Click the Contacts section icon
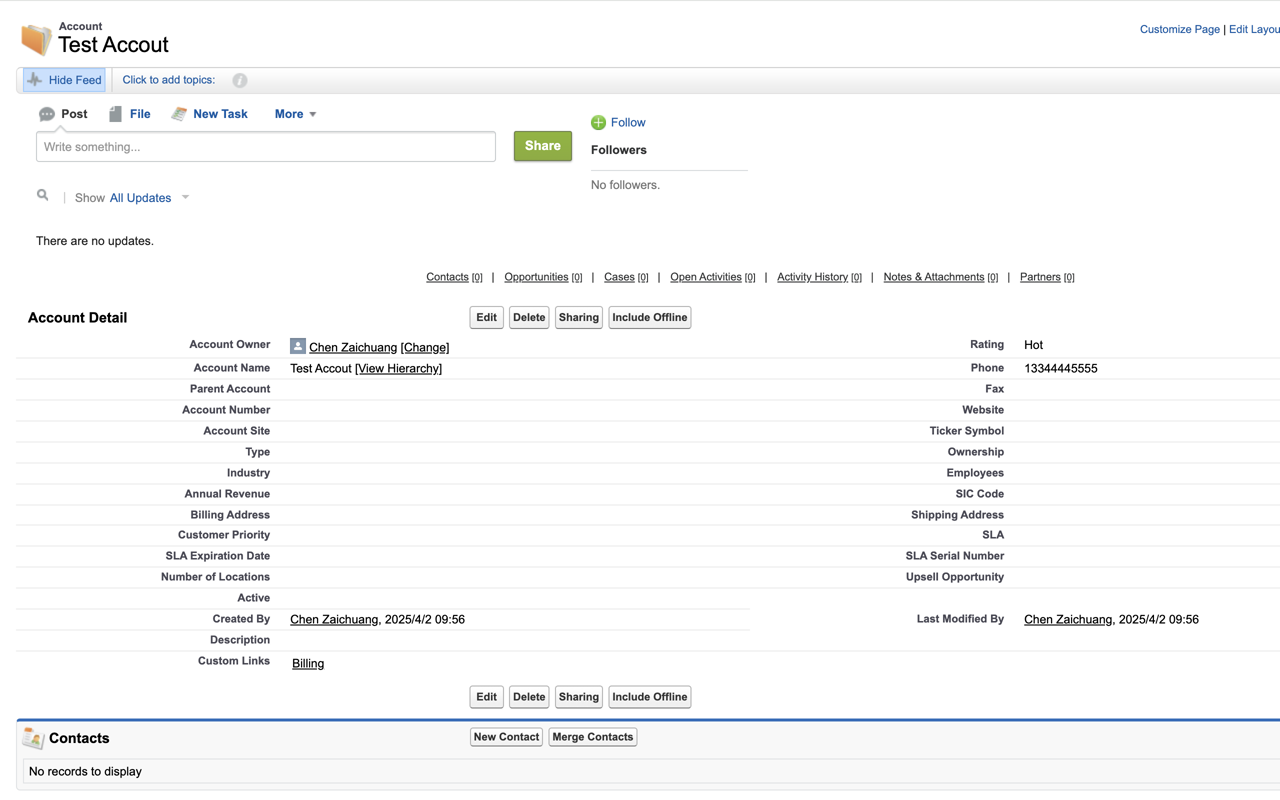Screen dimensions: 1280x800 (x=33, y=737)
